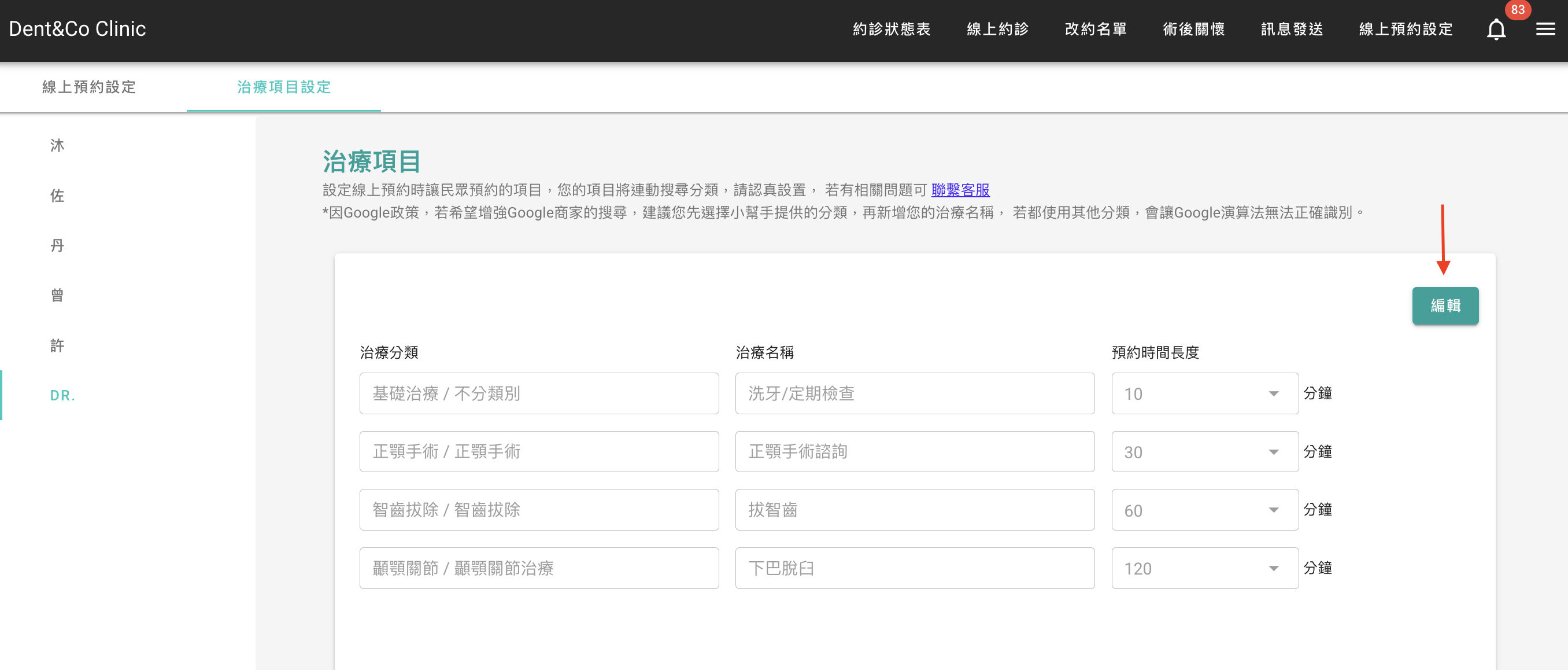This screenshot has height=670, width=1568.
Task: Select doctor 沐 in the sidebar
Action: 57,145
